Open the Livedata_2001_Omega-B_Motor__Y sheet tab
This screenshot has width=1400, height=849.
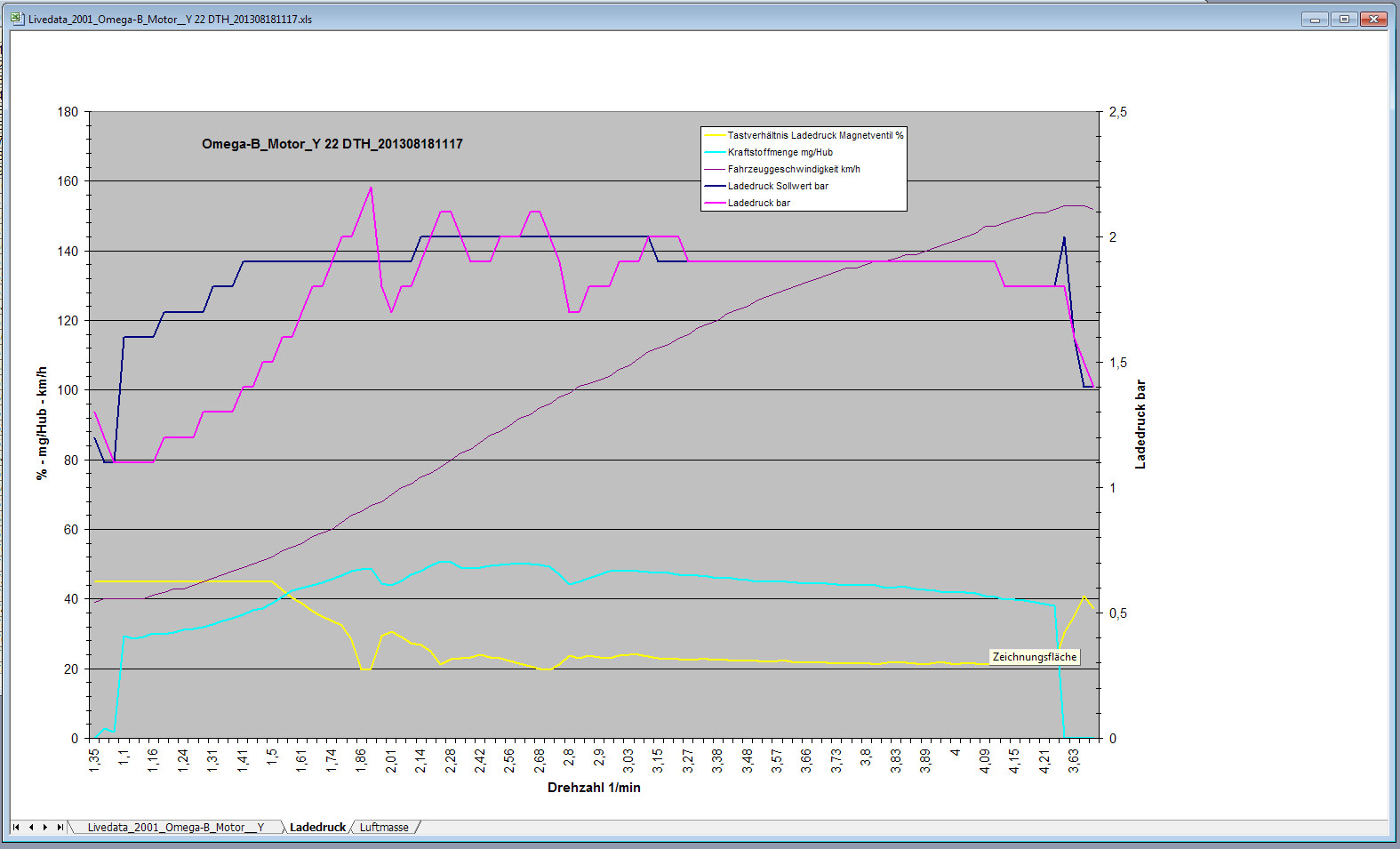pos(176,827)
